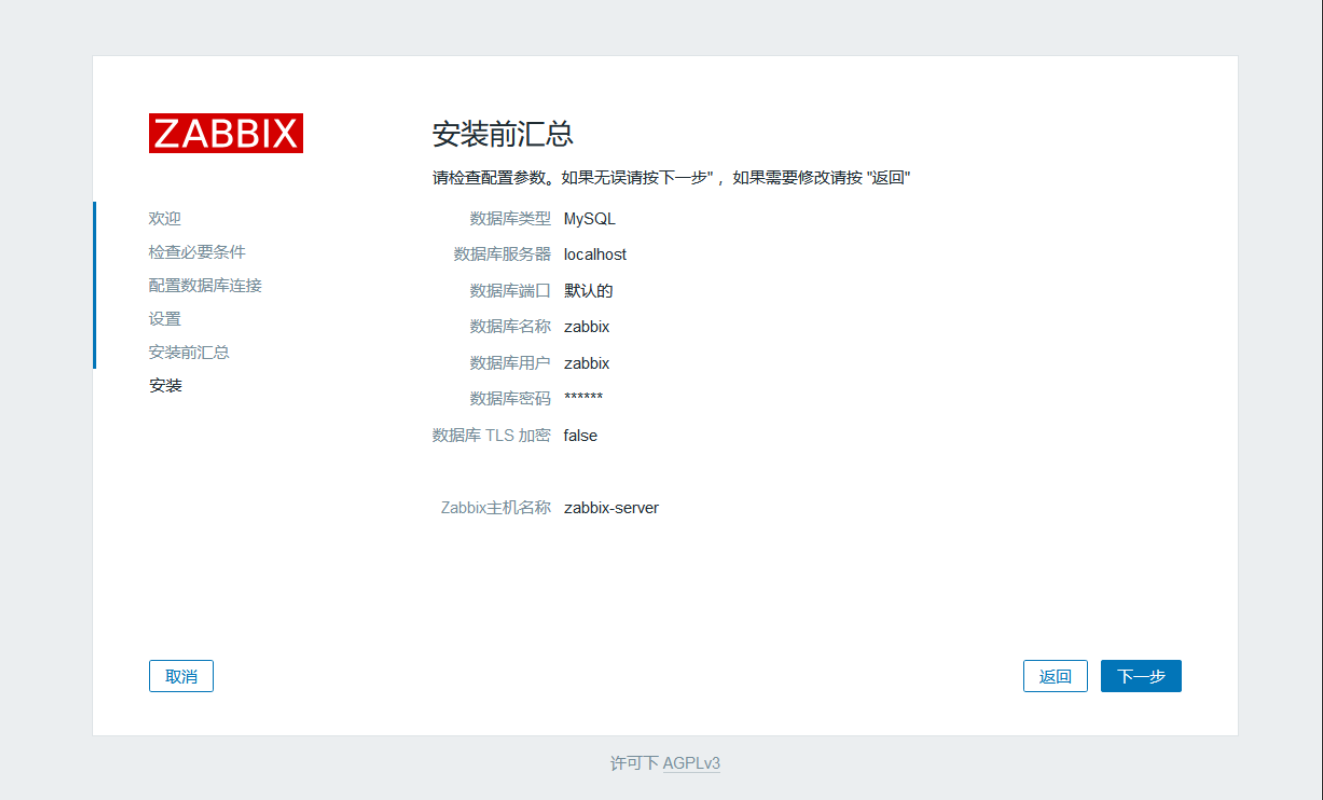Click the 数据库密码 label
This screenshot has height=800, width=1323.
click(510, 399)
